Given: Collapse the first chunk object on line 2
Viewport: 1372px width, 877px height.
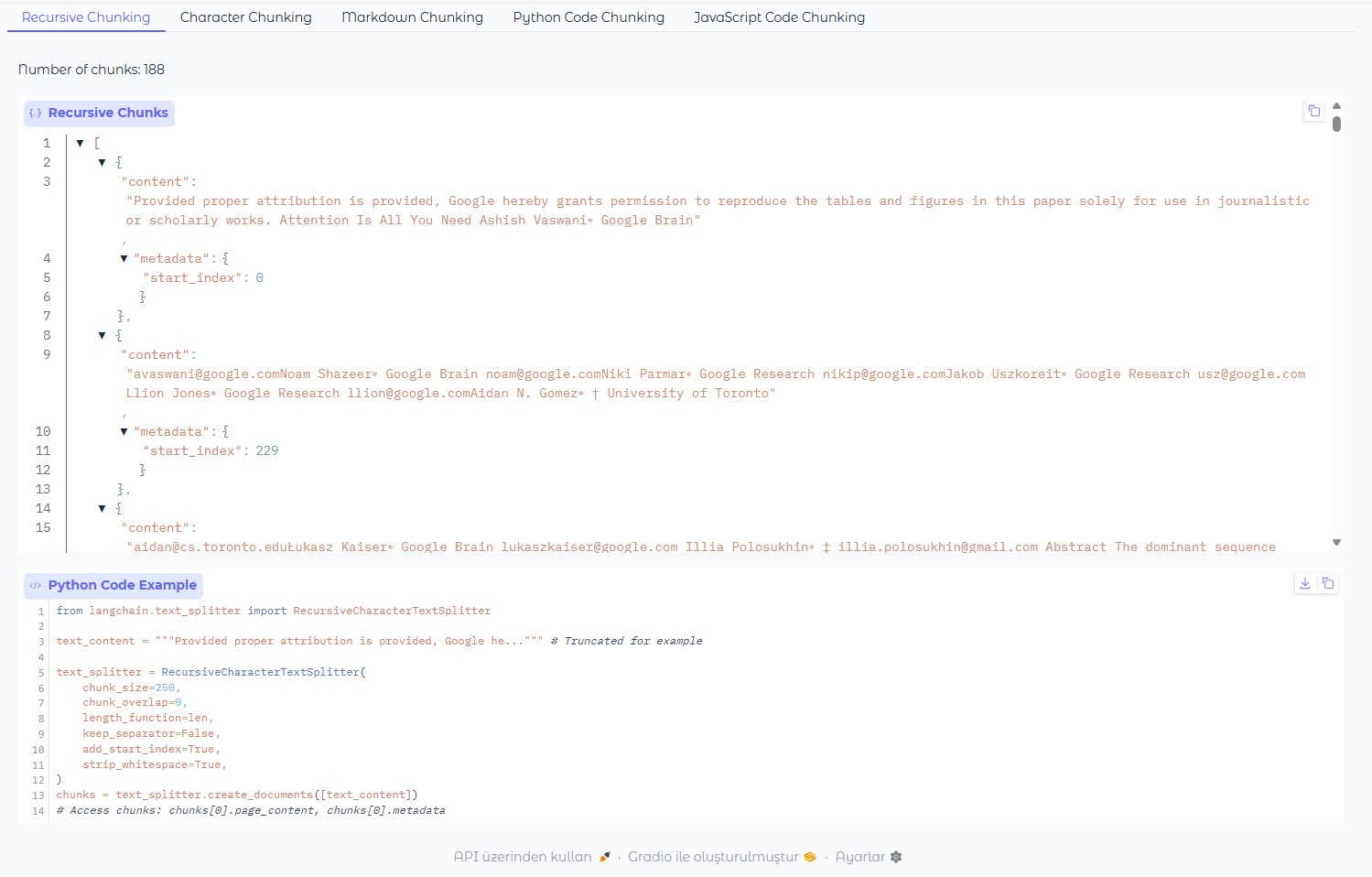Looking at the screenshot, I should [103, 162].
